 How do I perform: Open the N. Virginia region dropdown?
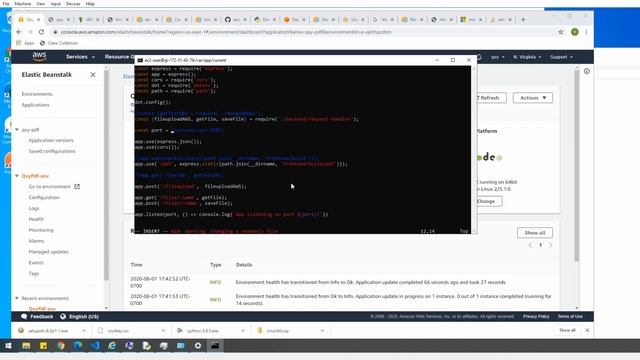coord(527,57)
